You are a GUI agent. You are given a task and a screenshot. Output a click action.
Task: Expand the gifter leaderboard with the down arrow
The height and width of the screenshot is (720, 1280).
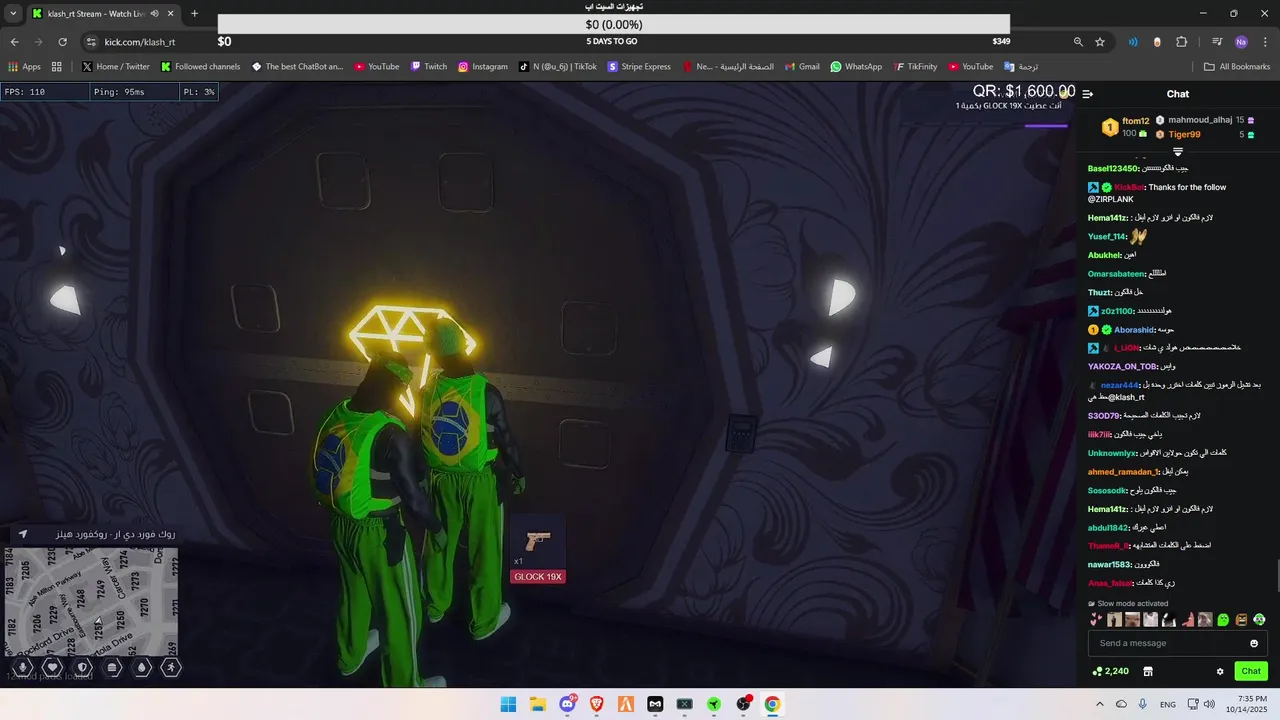(x=1178, y=152)
